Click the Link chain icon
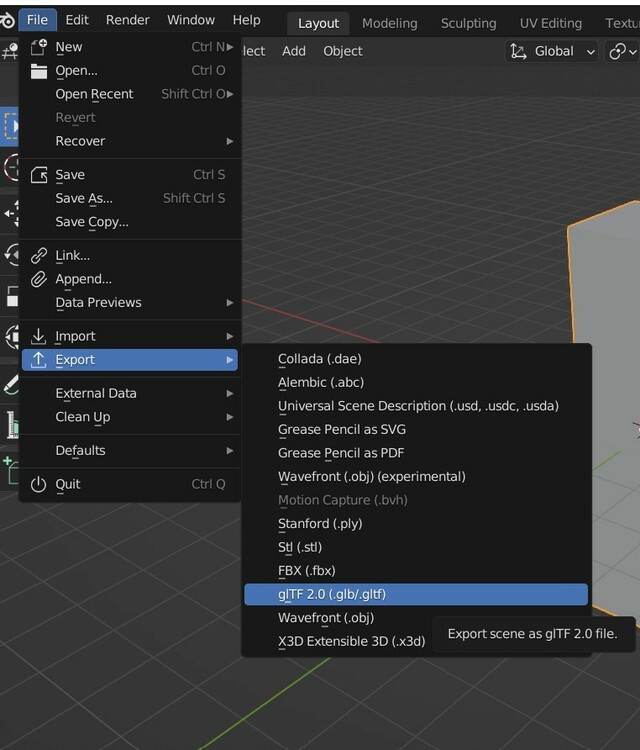 click(x=39, y=255)
